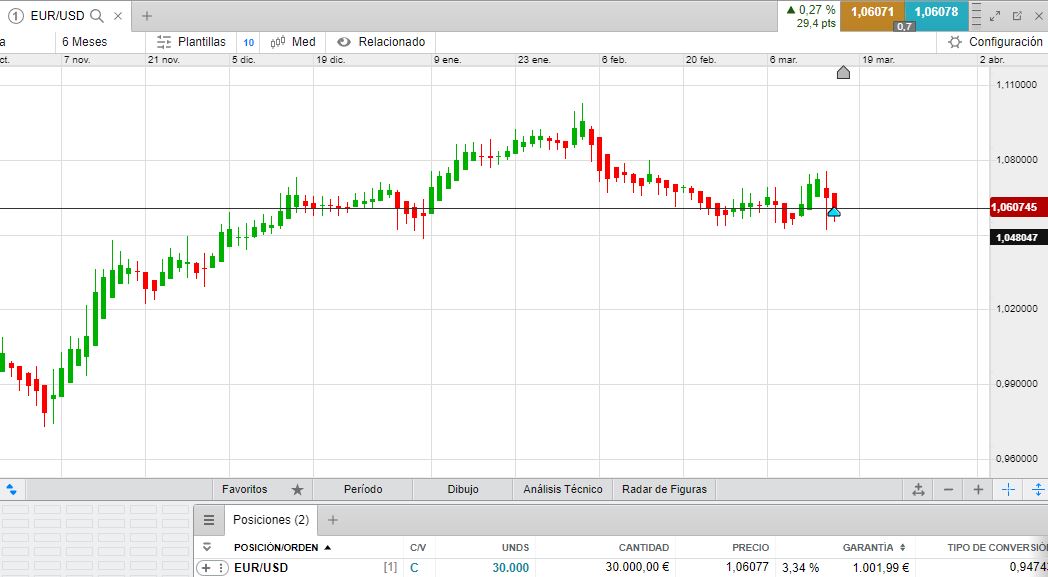Zoom in the chart with plus
The height and width of the screenshot is (577, 1048).
[978, 489]
